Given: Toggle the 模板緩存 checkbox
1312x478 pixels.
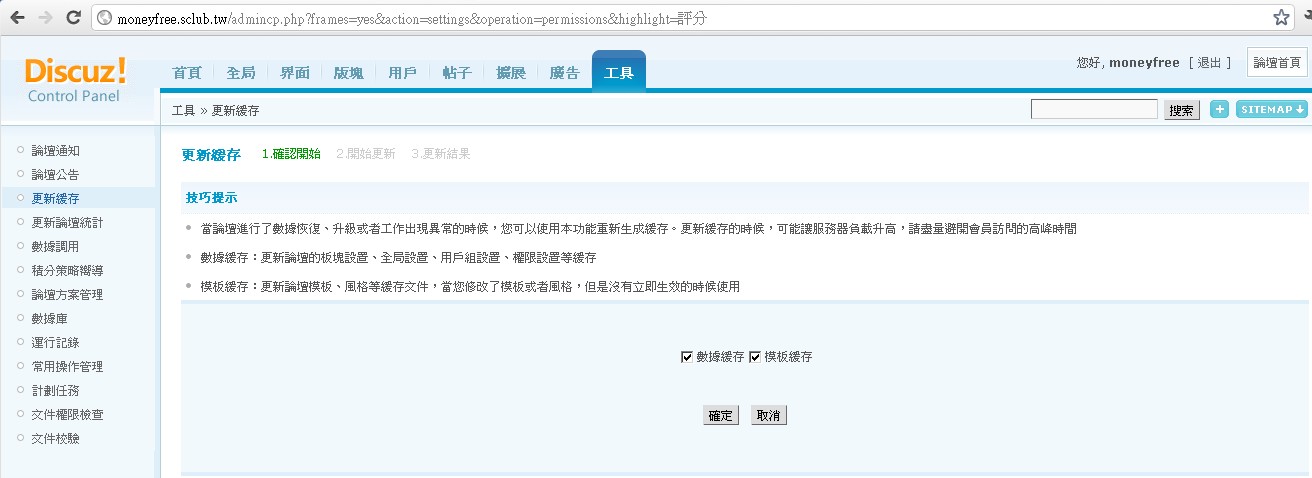Looking at the screenshot, I should pyautogui.click(x=755, y=357).
